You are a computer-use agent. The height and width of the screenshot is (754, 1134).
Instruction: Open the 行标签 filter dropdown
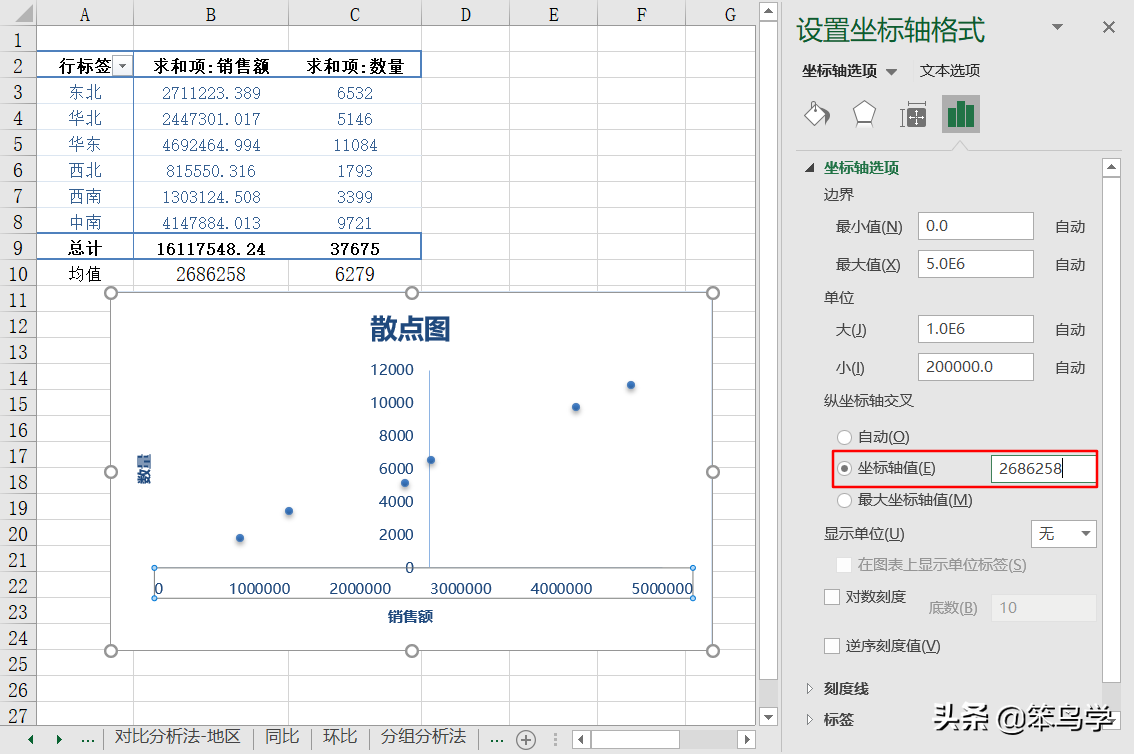[123, 67]
